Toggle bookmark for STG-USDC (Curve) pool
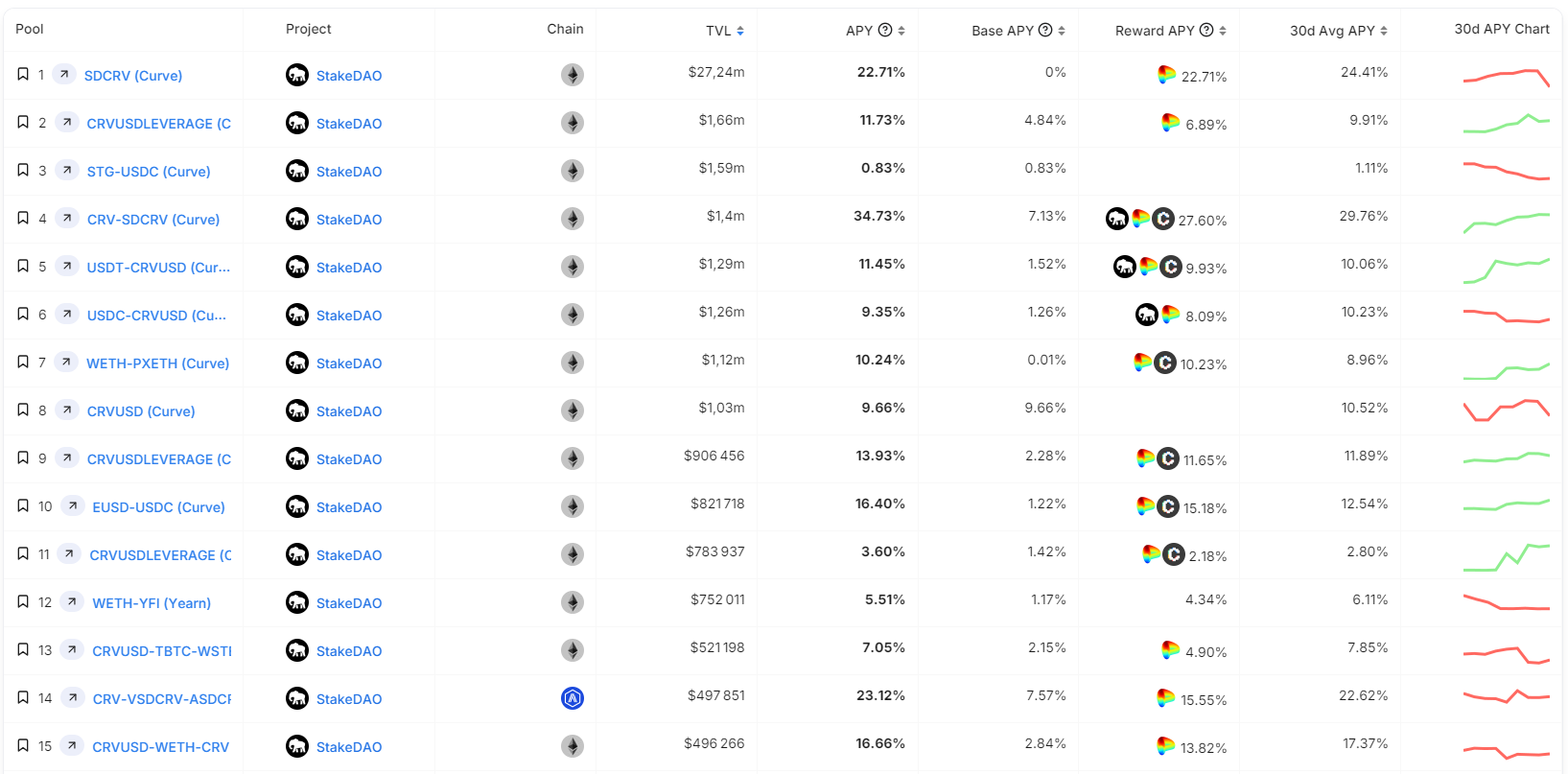1568x774 pixels. [23, 171]
